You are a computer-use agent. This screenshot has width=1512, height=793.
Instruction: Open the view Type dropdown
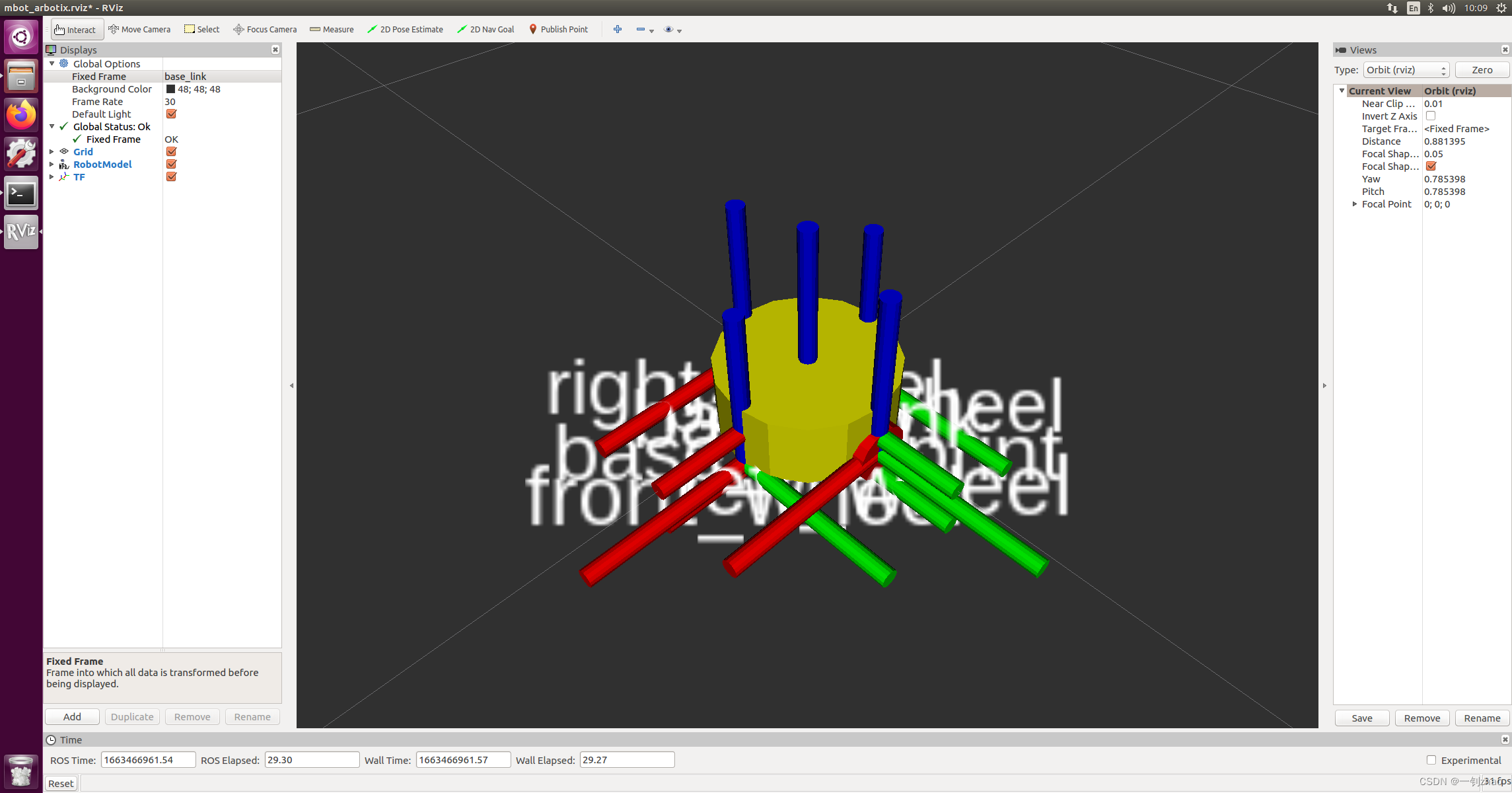[1406, 70]
